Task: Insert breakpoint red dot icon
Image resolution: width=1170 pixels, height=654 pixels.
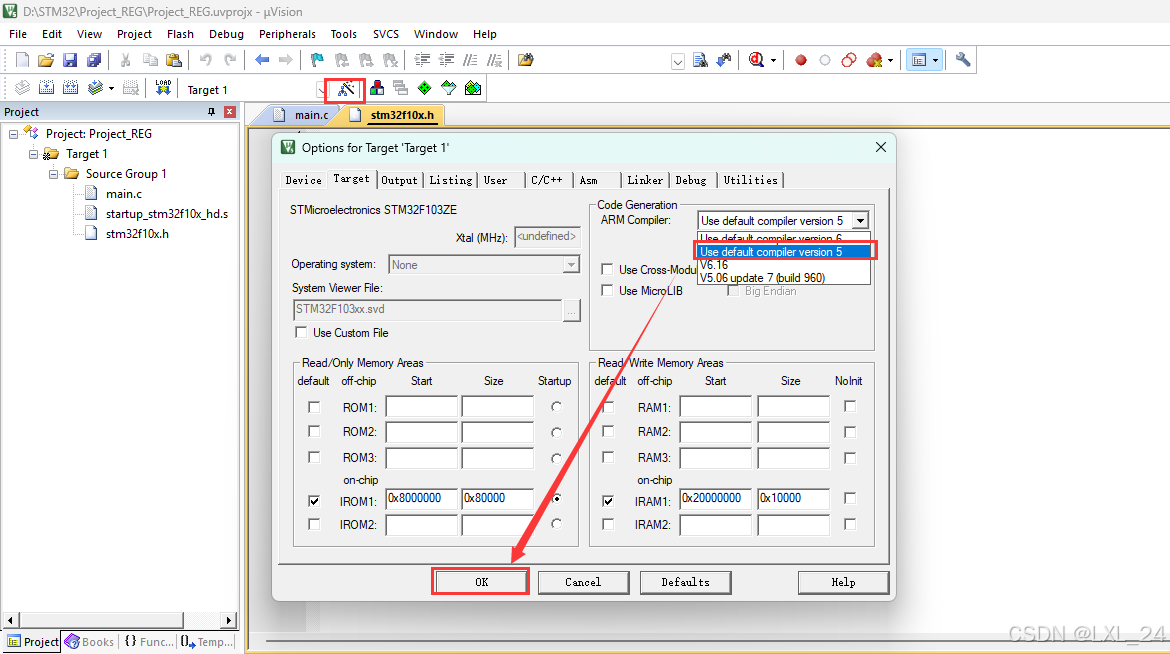Action: [801, 60]
